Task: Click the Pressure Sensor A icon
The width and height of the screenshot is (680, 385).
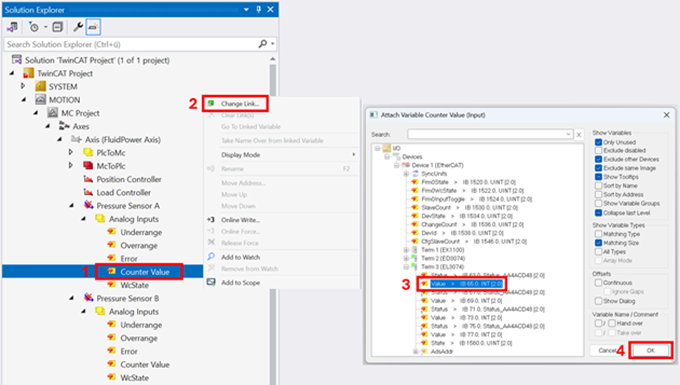Action: [x=88, y=205]
